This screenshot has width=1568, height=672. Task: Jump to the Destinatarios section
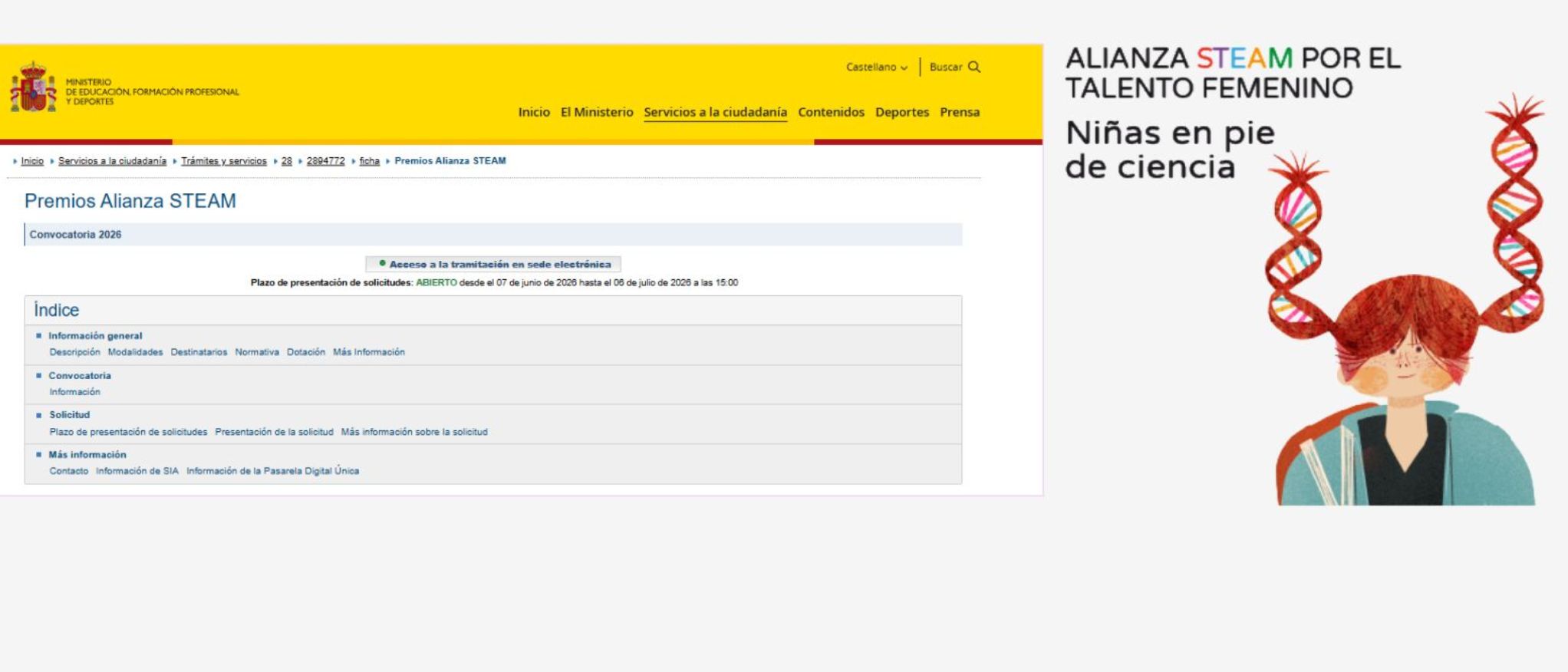tap(199, 352)
